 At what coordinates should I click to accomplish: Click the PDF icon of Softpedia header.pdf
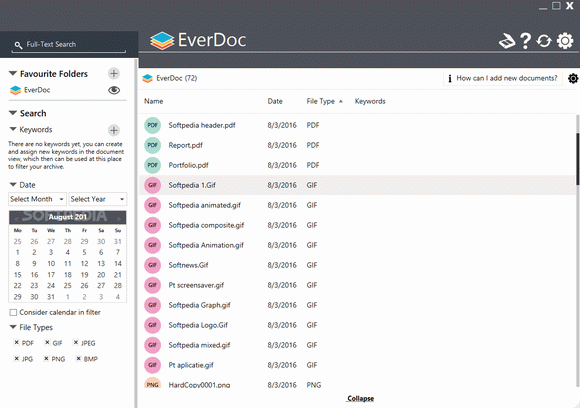coord(152,125)
